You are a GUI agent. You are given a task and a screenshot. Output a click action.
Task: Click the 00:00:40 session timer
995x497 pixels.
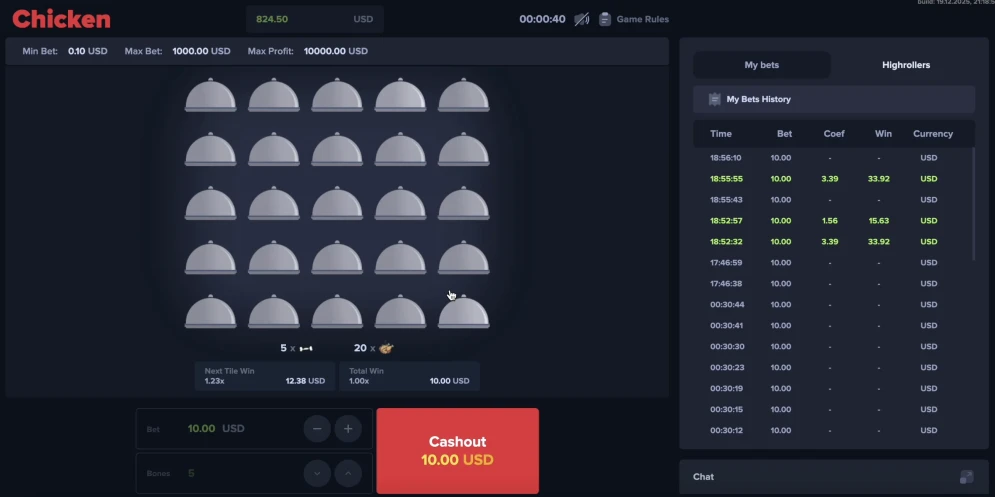(542, 19)
